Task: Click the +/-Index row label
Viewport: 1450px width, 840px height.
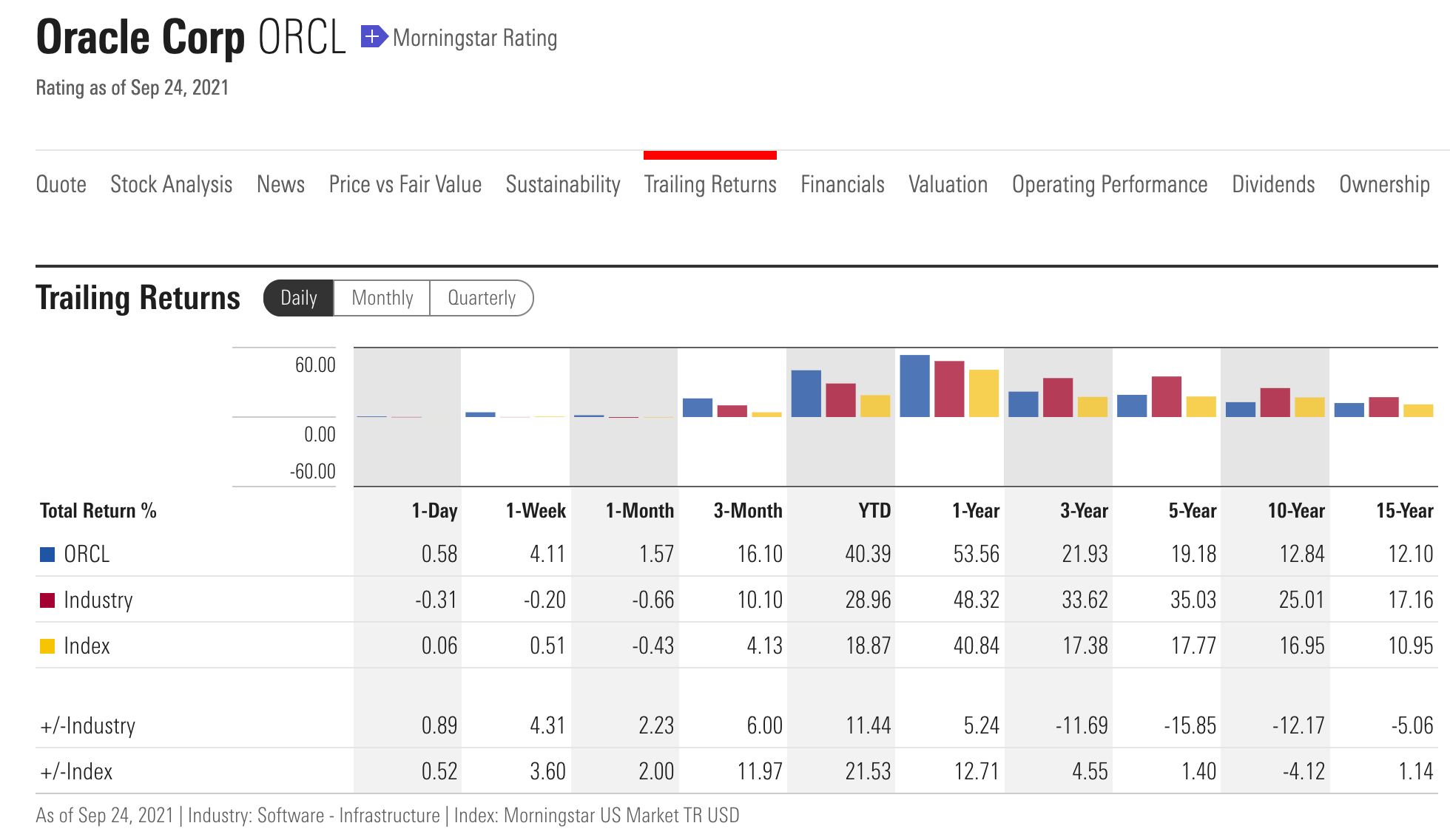Action: point(76,771)
